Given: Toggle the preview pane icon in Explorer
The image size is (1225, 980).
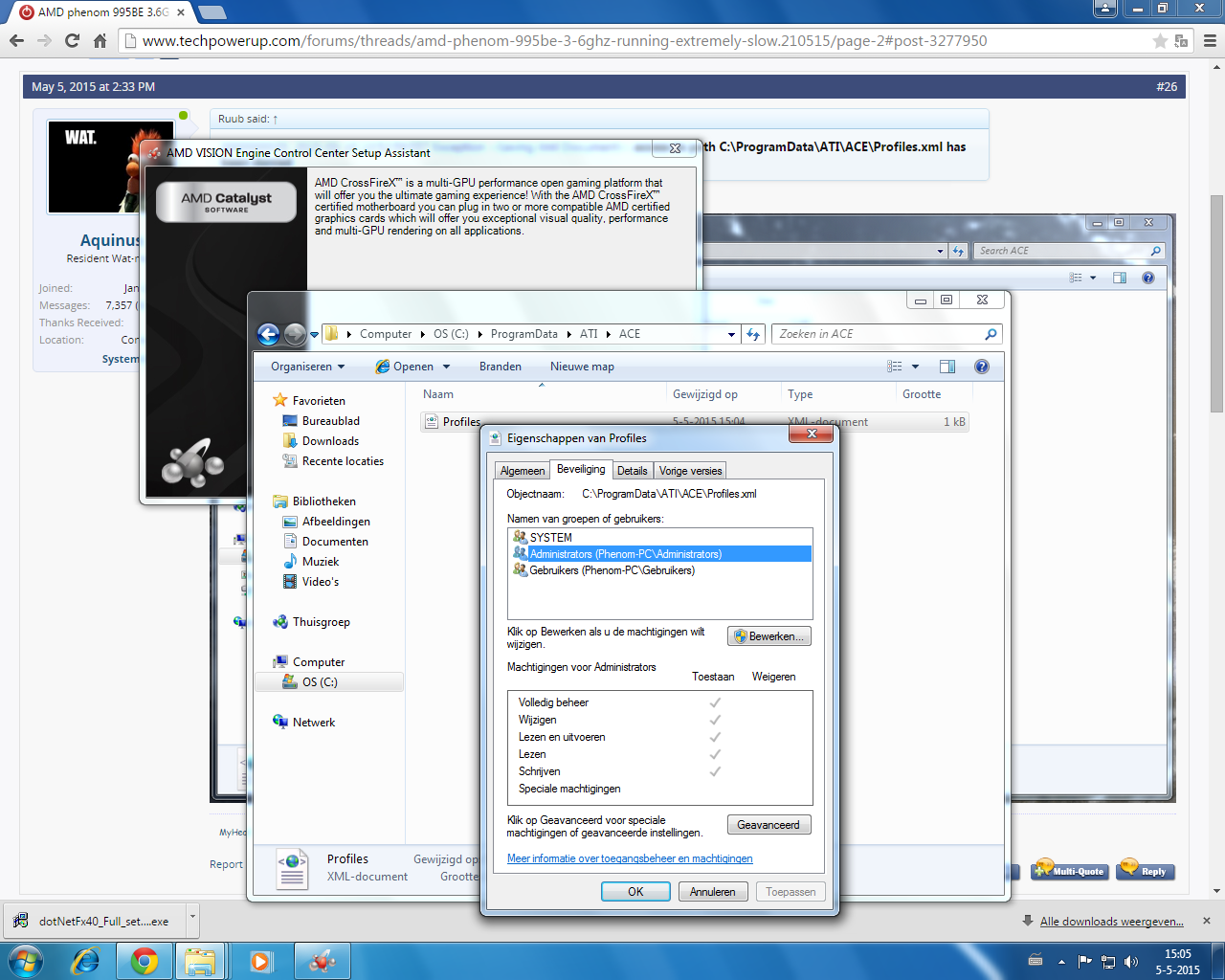Looking at the screenshot, I should click(947, 367).
